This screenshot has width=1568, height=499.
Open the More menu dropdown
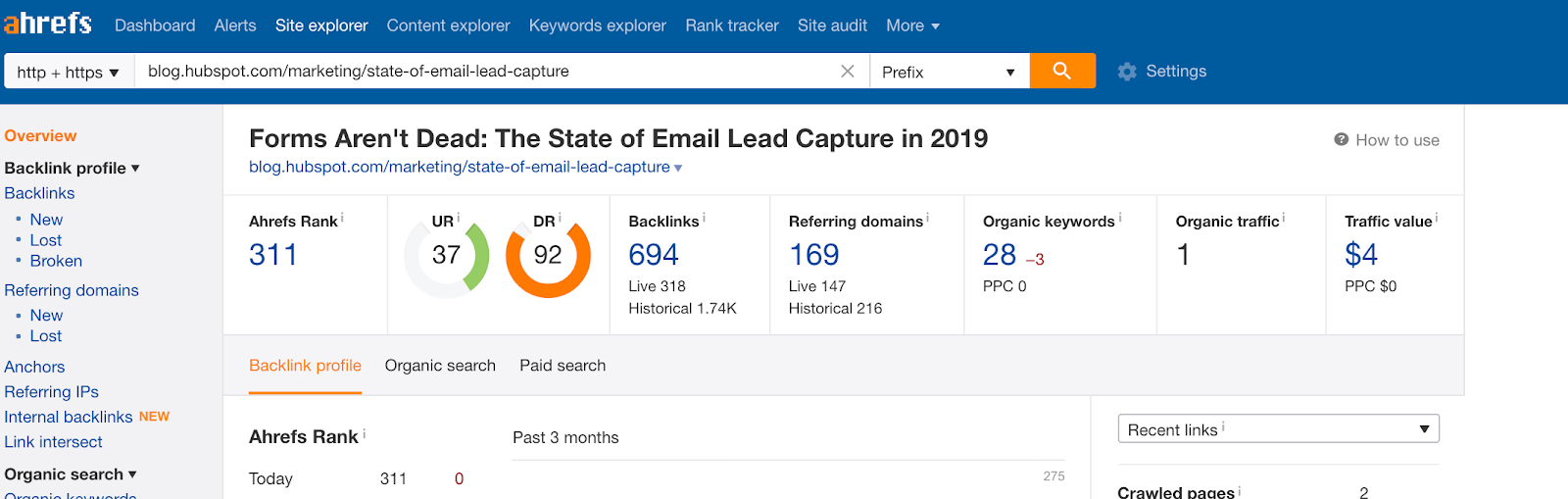[912, 25]
